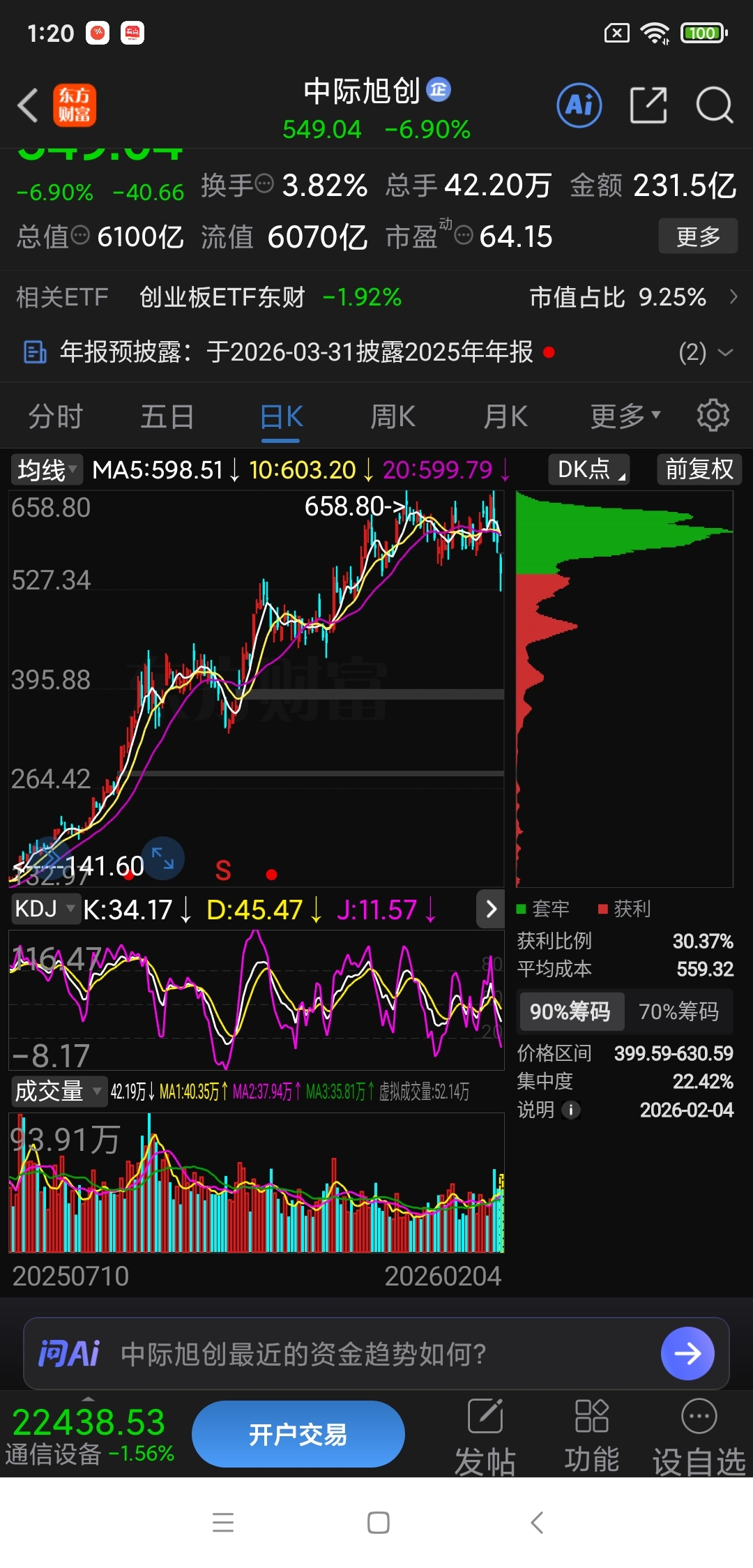Tap the 换手 info icon
The width and height of the screenshot is (753, 1568).
(264, 183)
